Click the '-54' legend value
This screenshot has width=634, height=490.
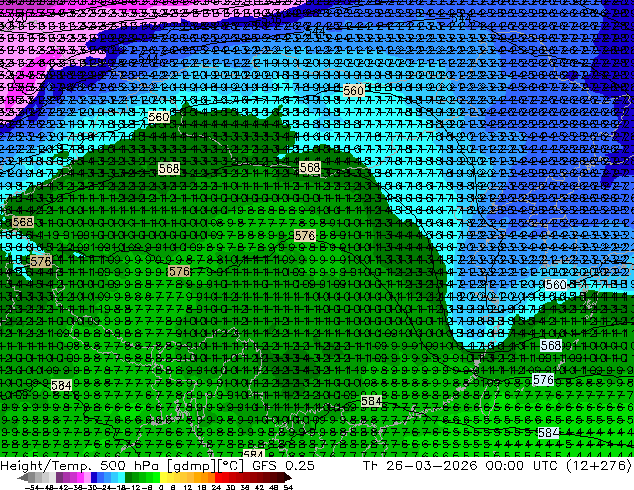tap(32, 487)
